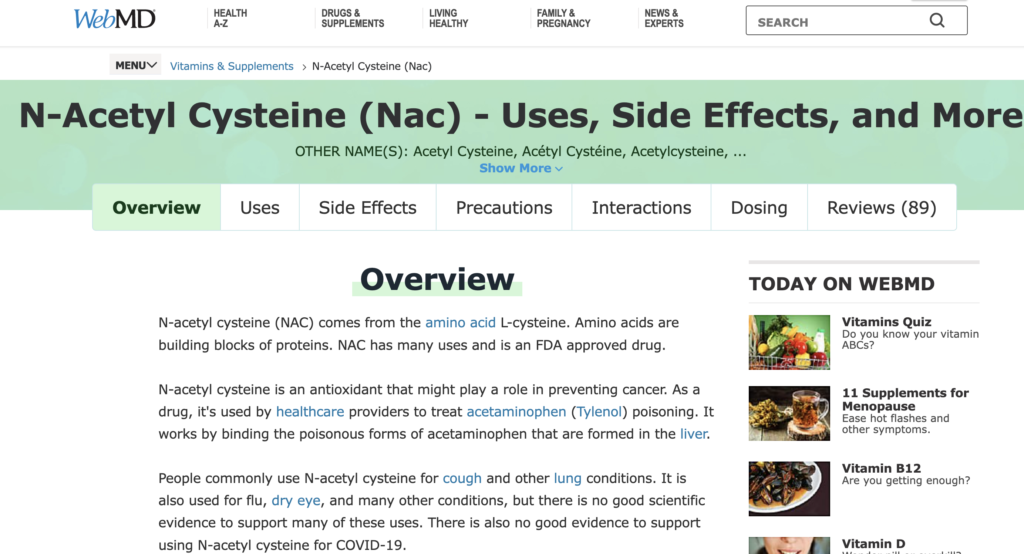Open the Drugs & Supplements menu
Screen dimensions: 1024x554
click(x=352, y=18)
